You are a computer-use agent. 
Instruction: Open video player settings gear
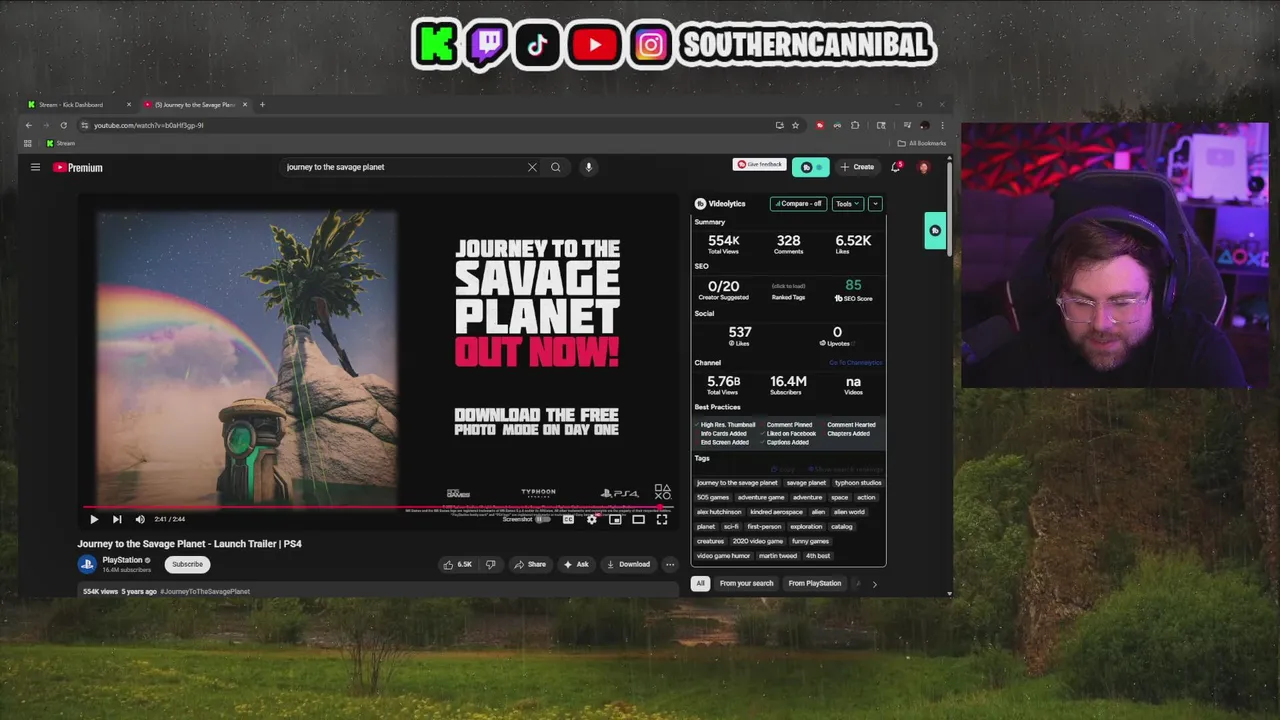[x=592, y=519]
